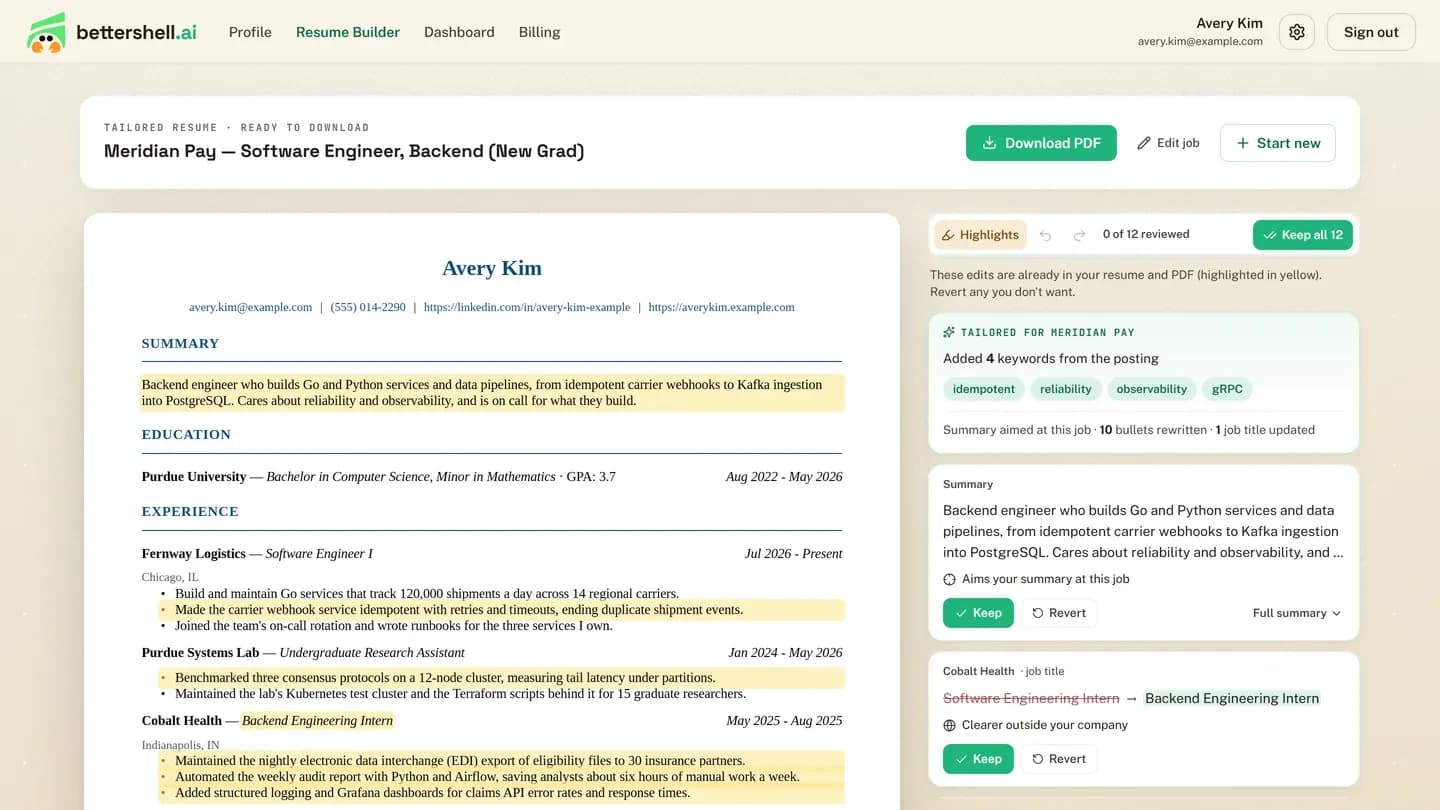This screenshot has height=810, width=1440.
Task: Click the target icon beside 'Aims your summary'
Action: 949,579
